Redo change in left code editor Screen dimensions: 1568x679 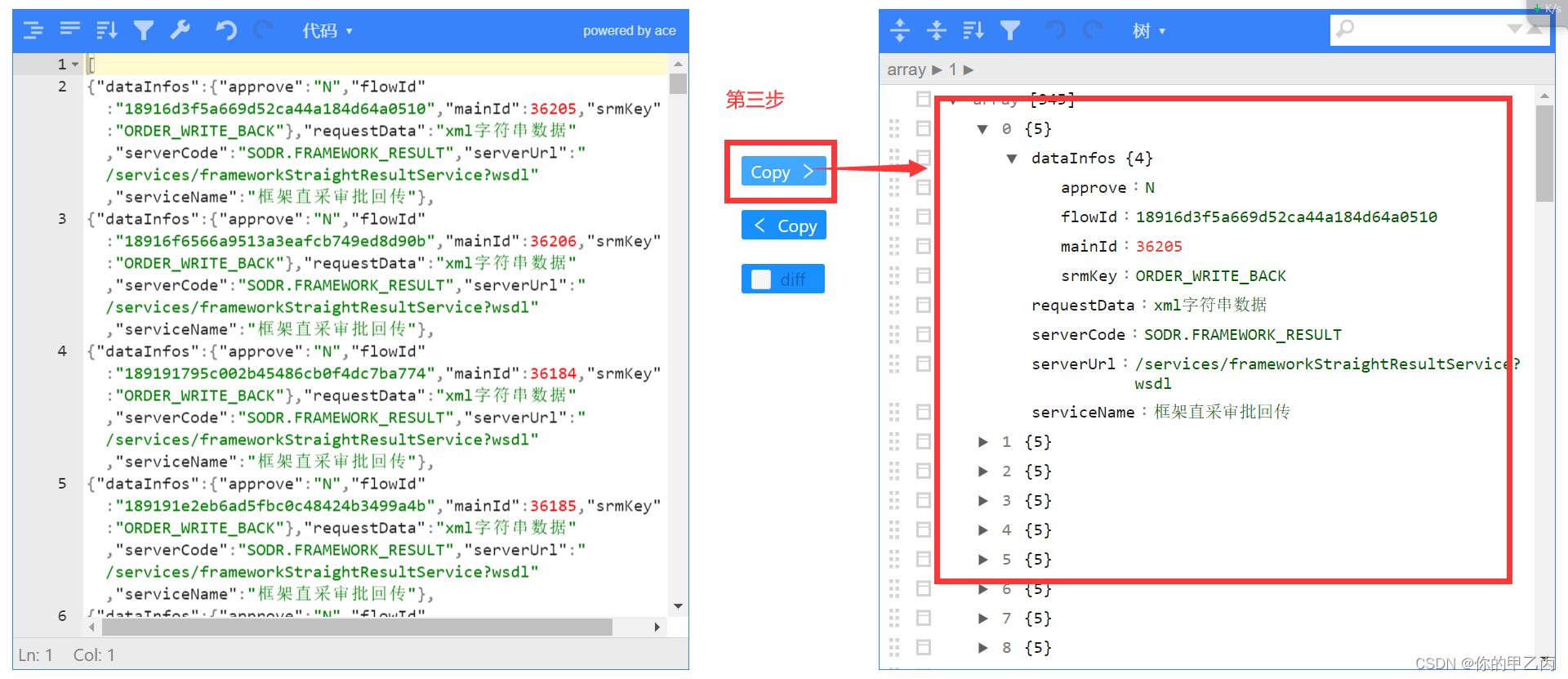[x=263, y=31]
